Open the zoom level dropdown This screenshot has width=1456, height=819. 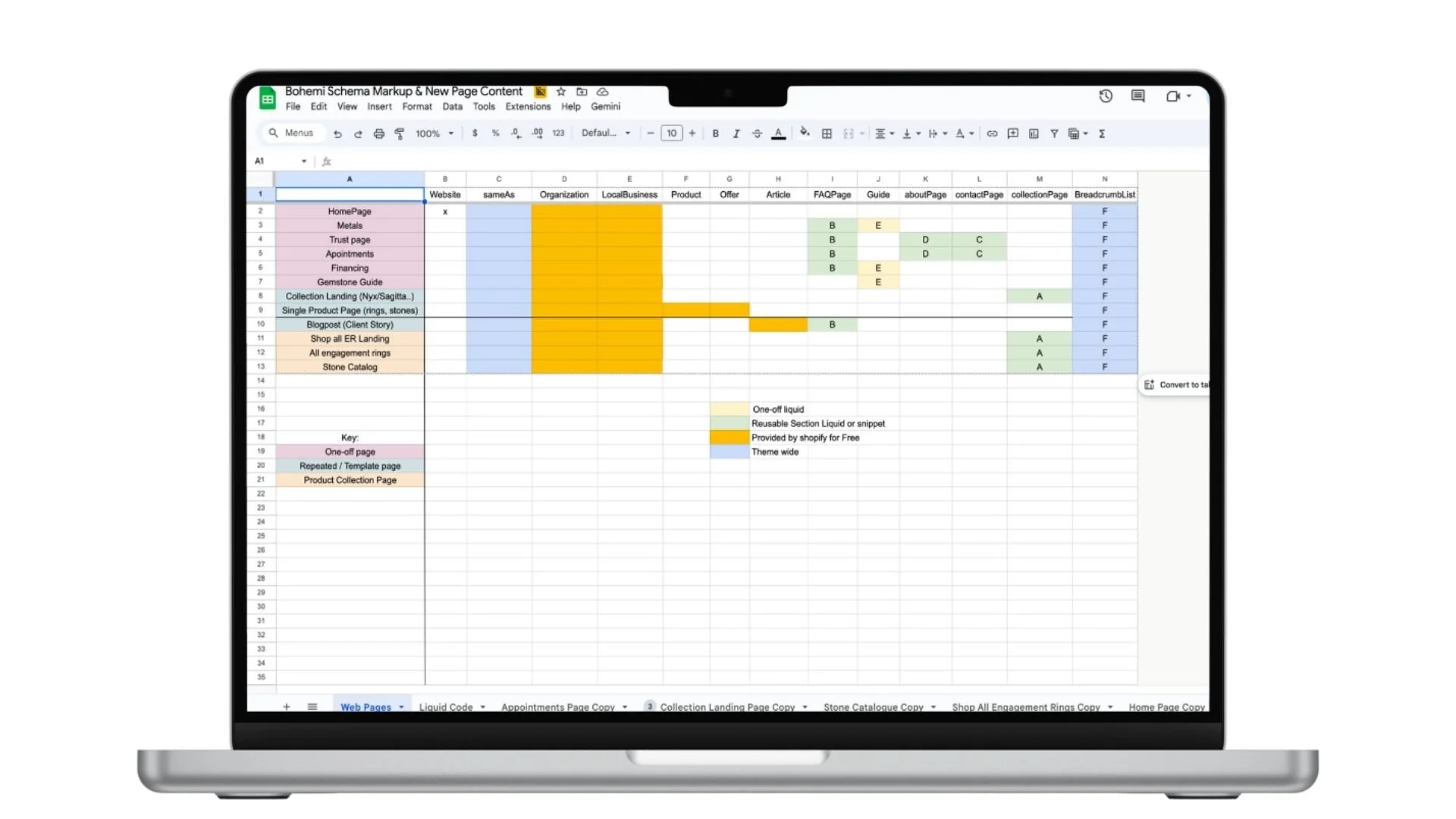click(x=432, y=133)
